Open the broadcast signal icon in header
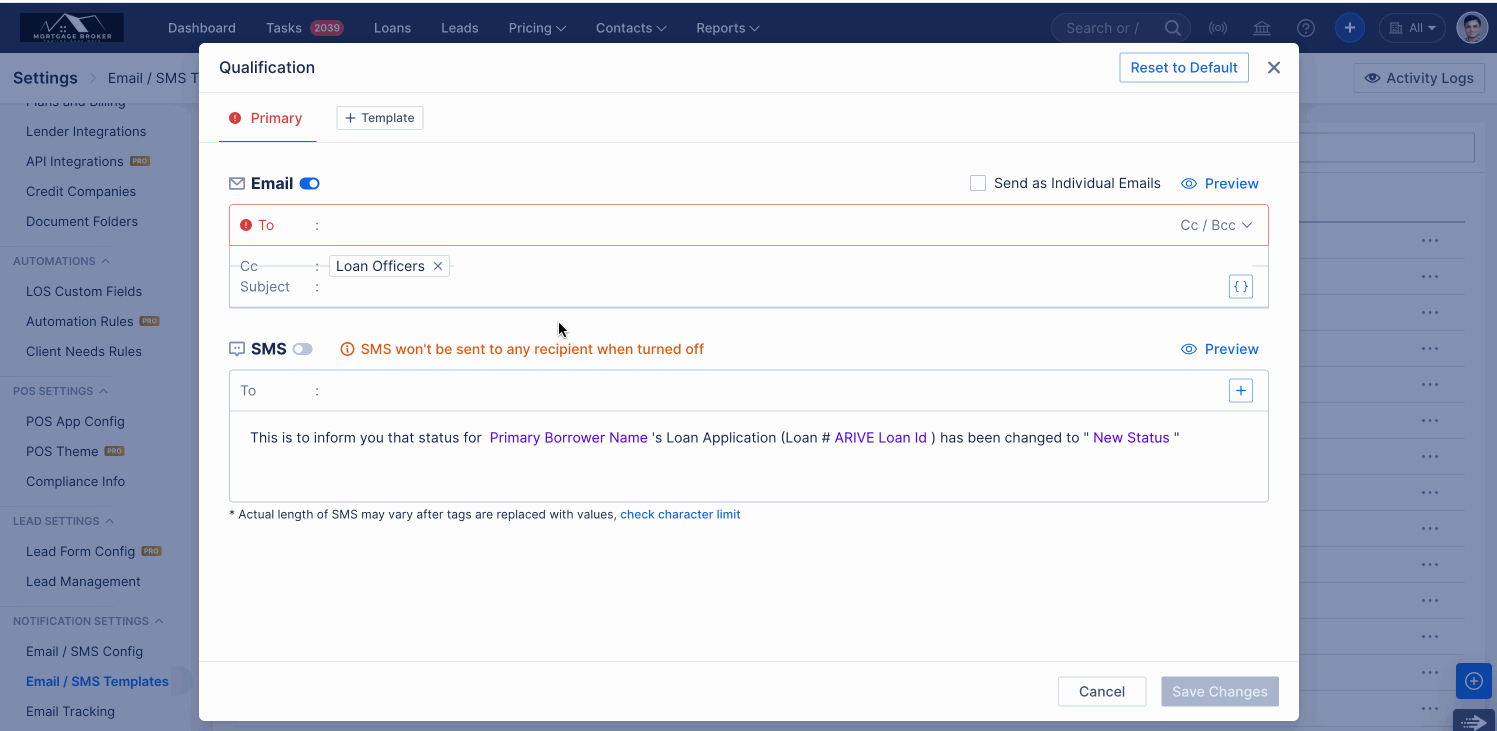 [1218, 28]
